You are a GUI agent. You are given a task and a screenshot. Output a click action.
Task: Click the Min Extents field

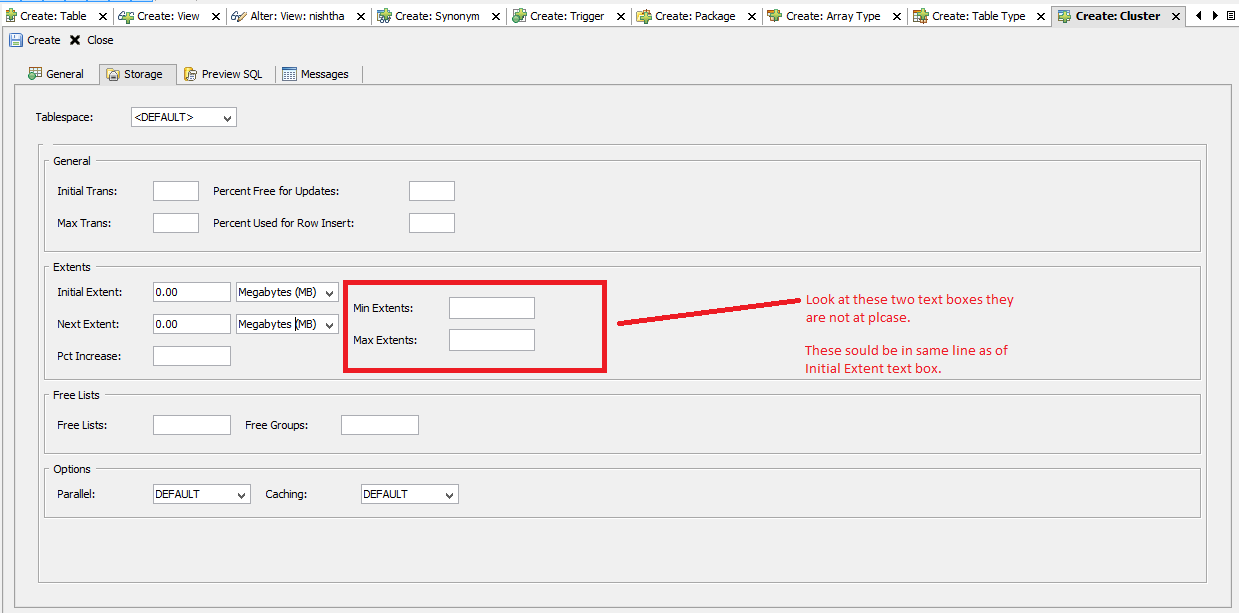tap(492, 308)
